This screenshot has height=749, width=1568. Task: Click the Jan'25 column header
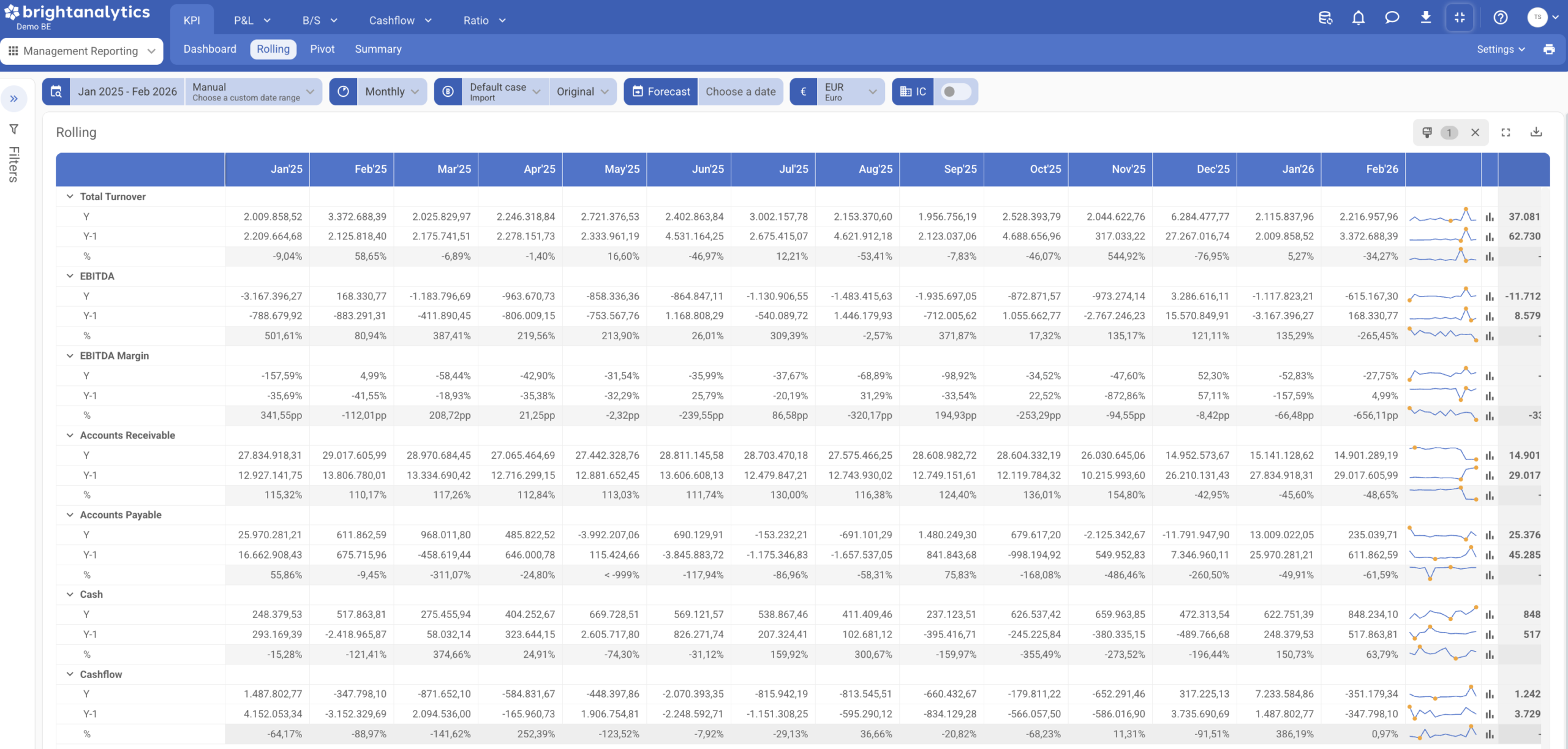268,169
